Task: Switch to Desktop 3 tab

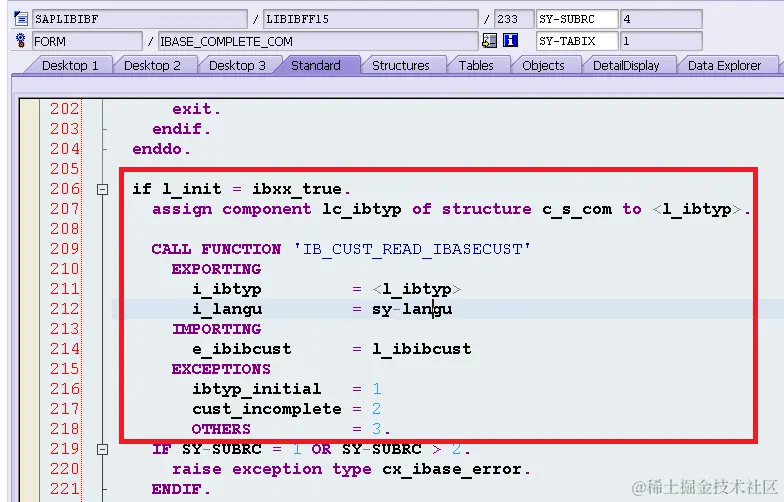Action: click(237, 66)
